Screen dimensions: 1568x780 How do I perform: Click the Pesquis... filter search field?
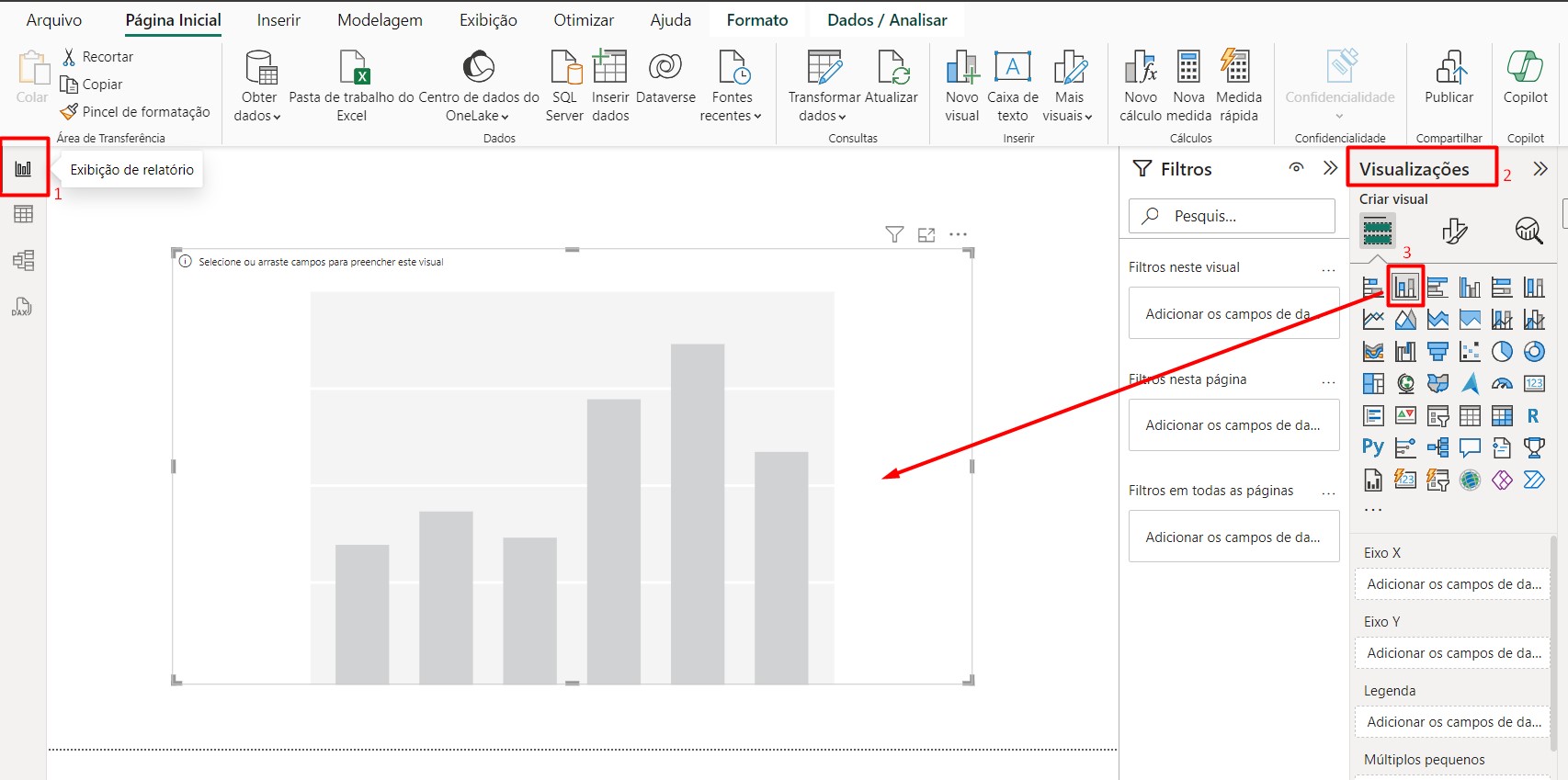[1232, 216]
